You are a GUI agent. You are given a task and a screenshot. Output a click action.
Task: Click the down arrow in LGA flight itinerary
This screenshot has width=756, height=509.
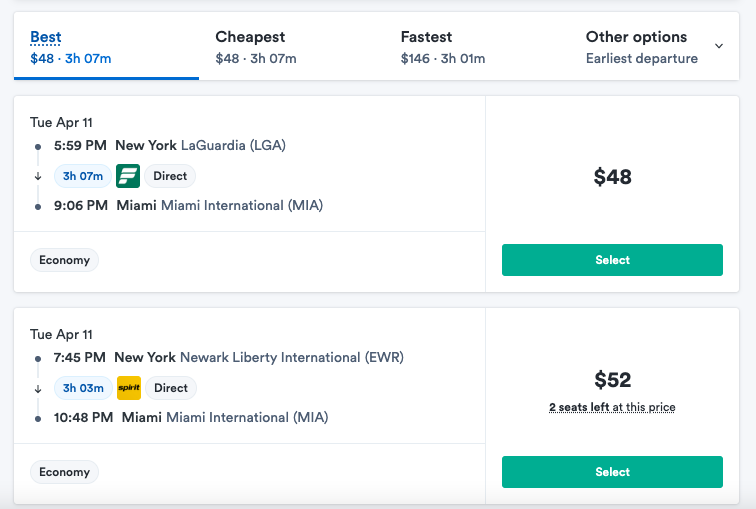(38, 176)
